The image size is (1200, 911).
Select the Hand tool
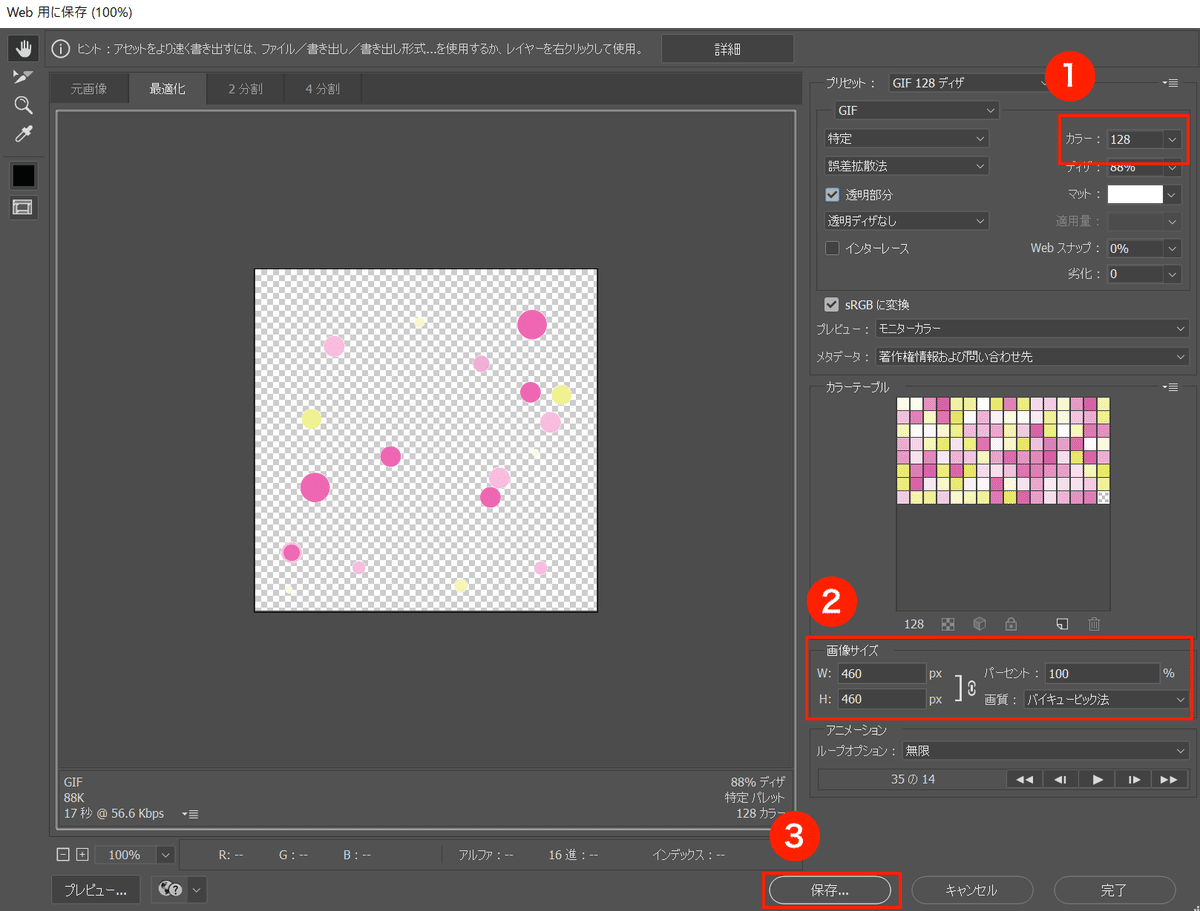[x=22, y=47]
